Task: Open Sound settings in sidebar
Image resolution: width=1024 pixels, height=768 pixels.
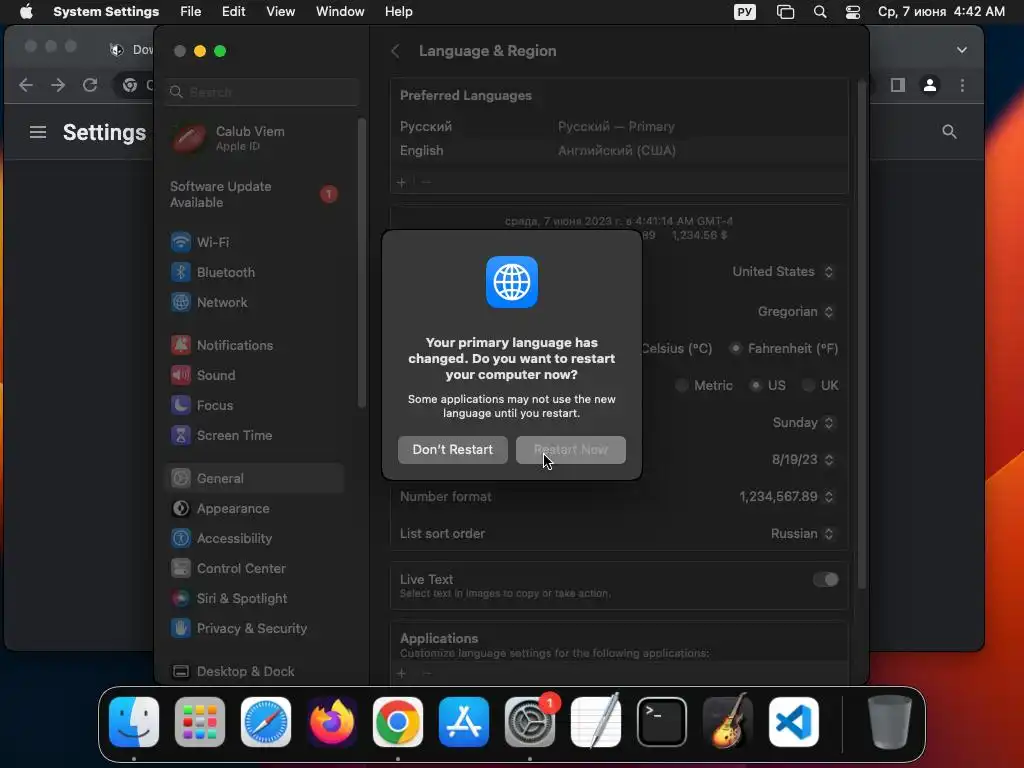Action: tap(255, 376)
